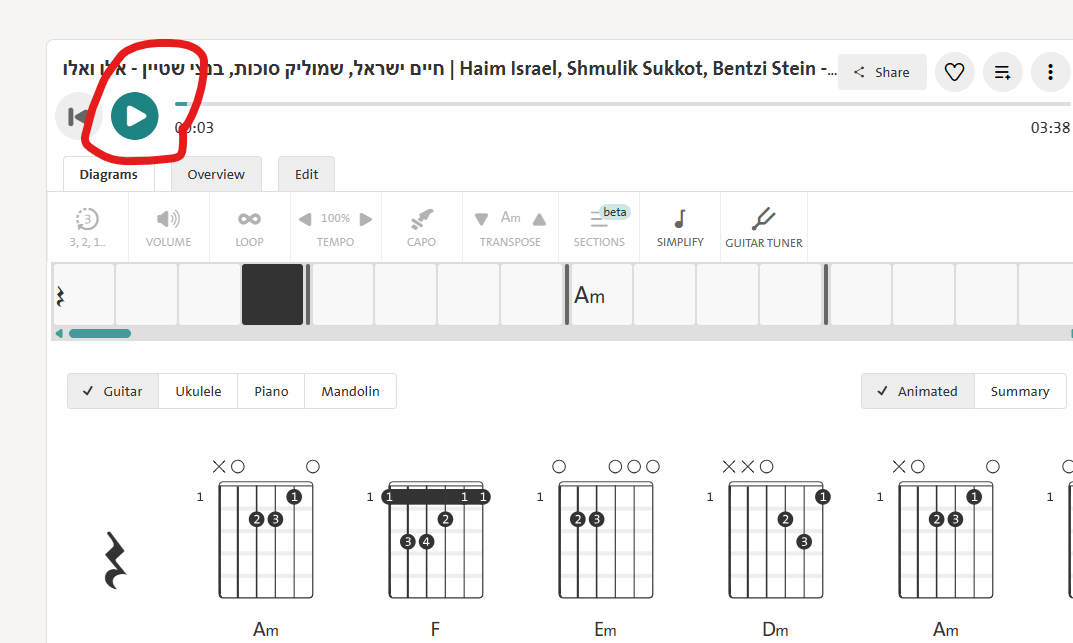Open the add-to-playlist icon
Viewport: 1073px width, 643px height.
click(1002, 72)
